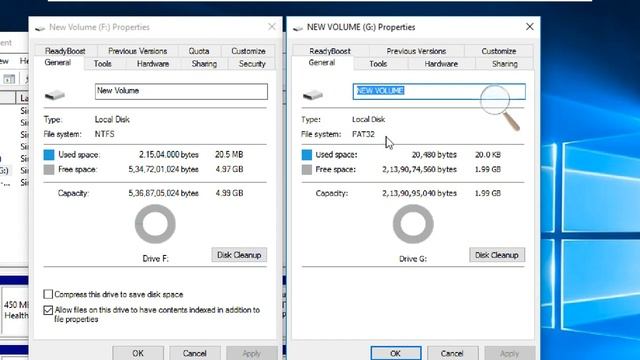Click the drive icon in G: Properties General tab
This screenshot has height=360, width=640.
pyautogui.click(x=313, y=95)
